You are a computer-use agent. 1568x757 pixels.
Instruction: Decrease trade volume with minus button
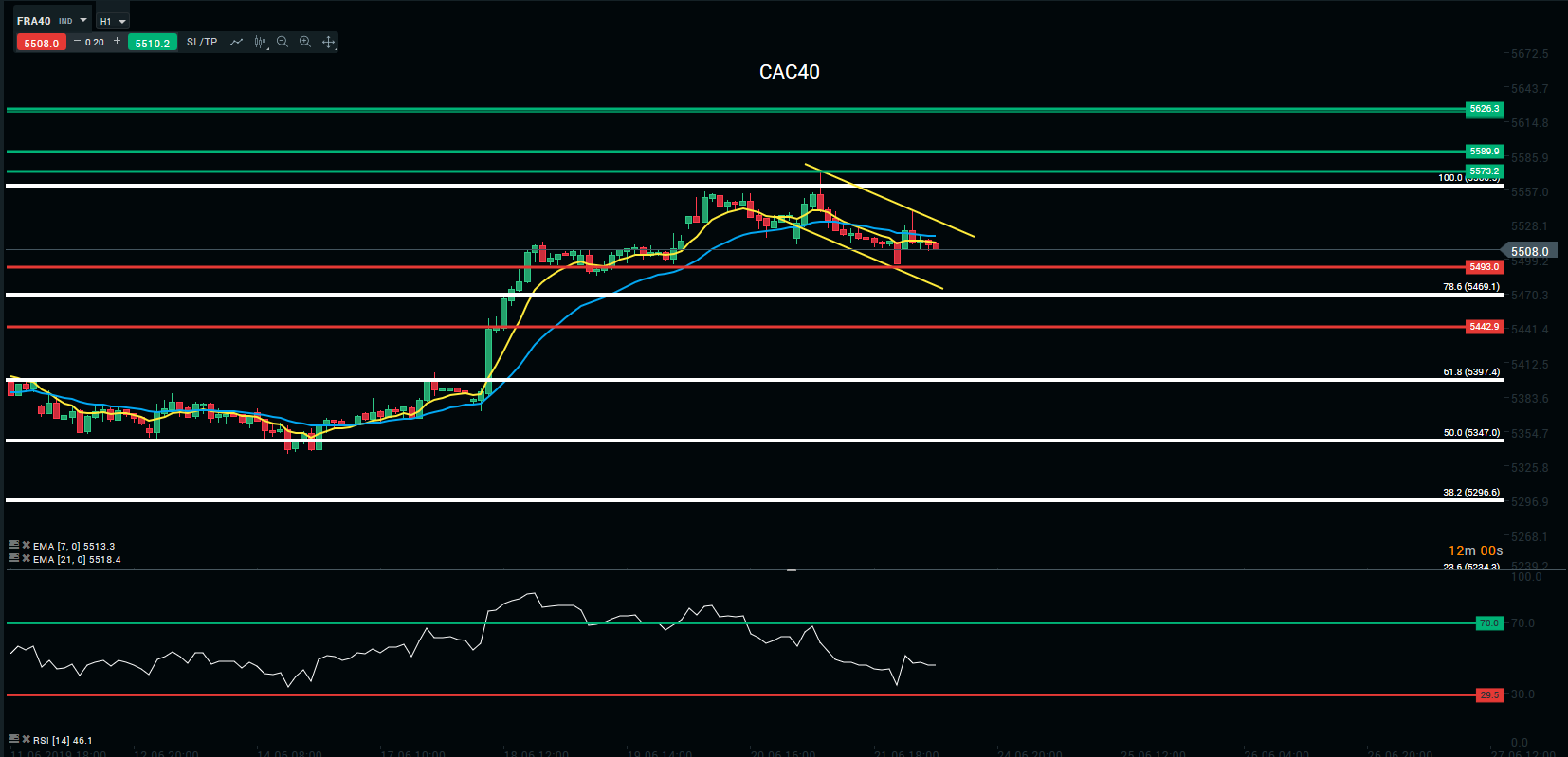pos(78,42)
